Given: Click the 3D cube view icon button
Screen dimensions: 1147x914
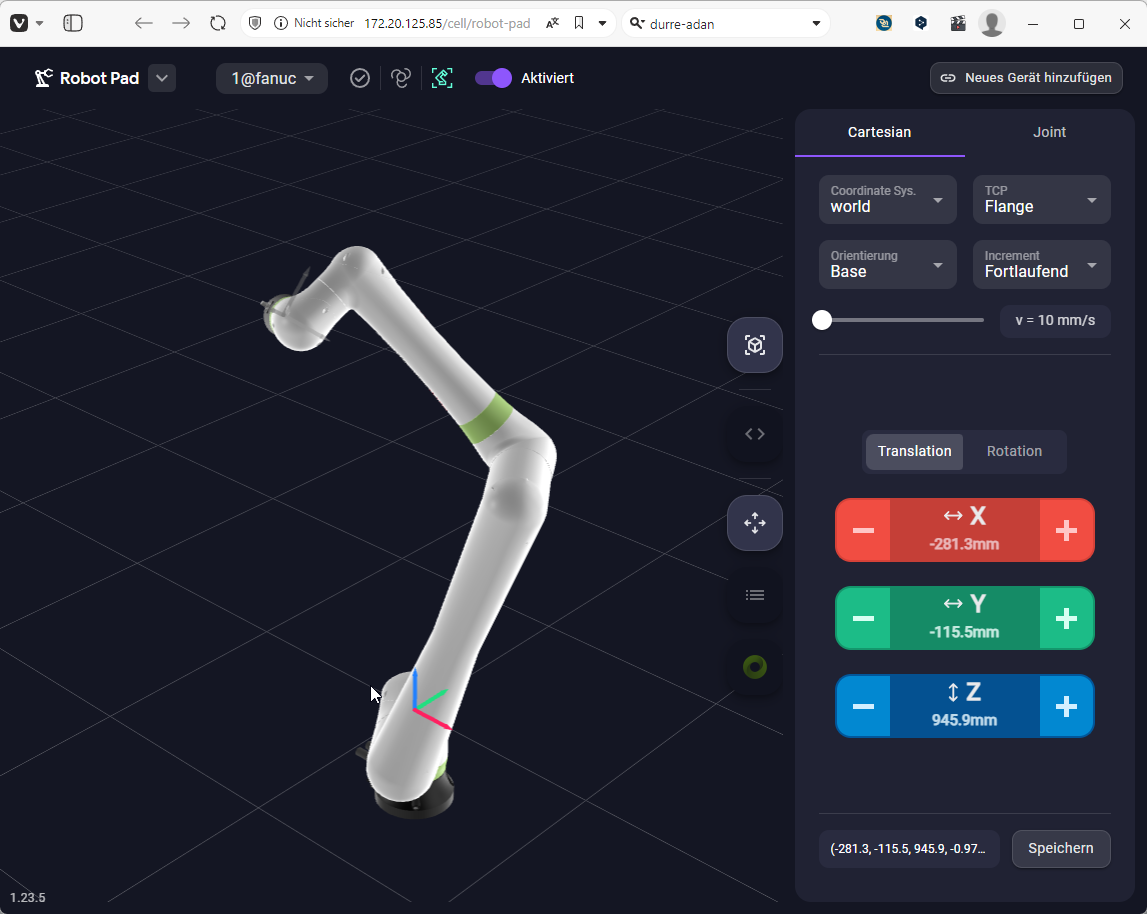Looking at the screenshot, I should (x=754, y=346).
